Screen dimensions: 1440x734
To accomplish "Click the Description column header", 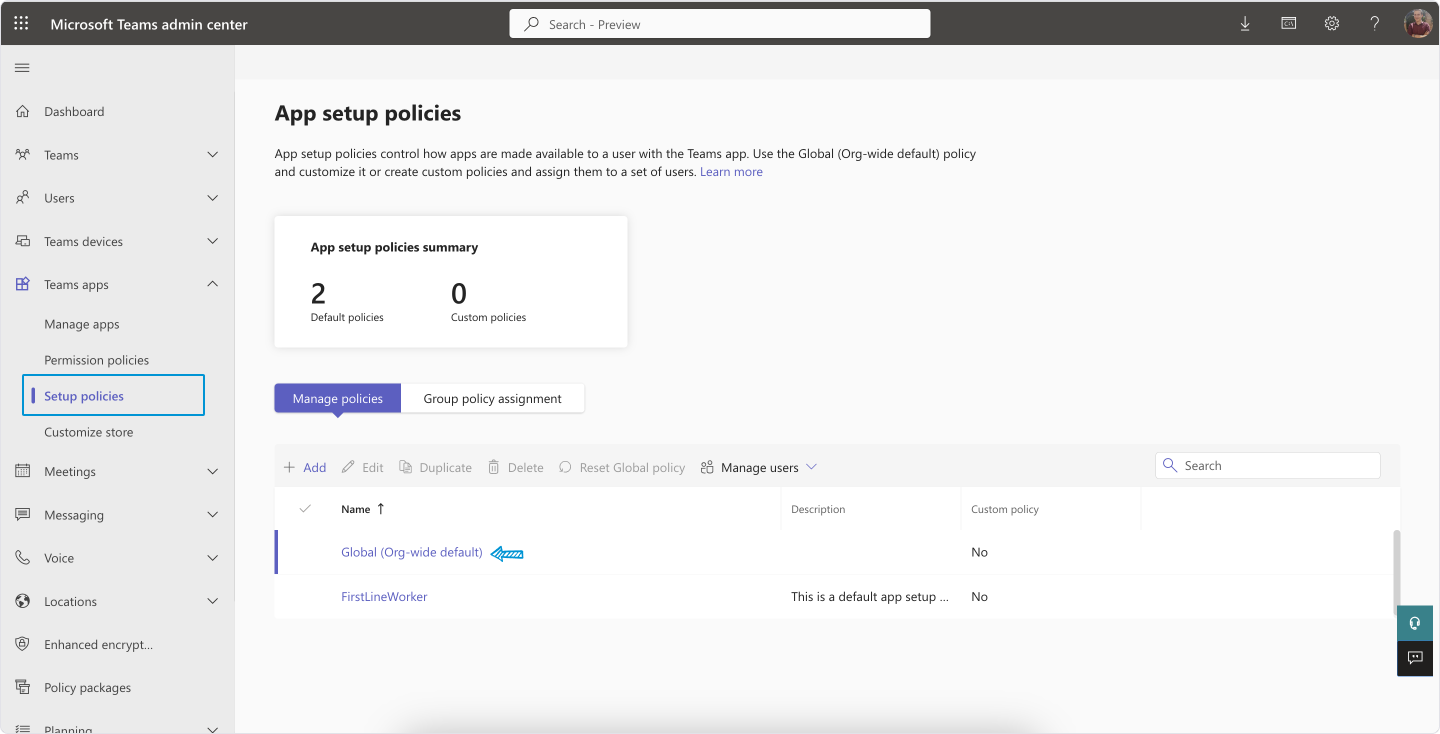I will pyautogui.click(x=818, y=509).
